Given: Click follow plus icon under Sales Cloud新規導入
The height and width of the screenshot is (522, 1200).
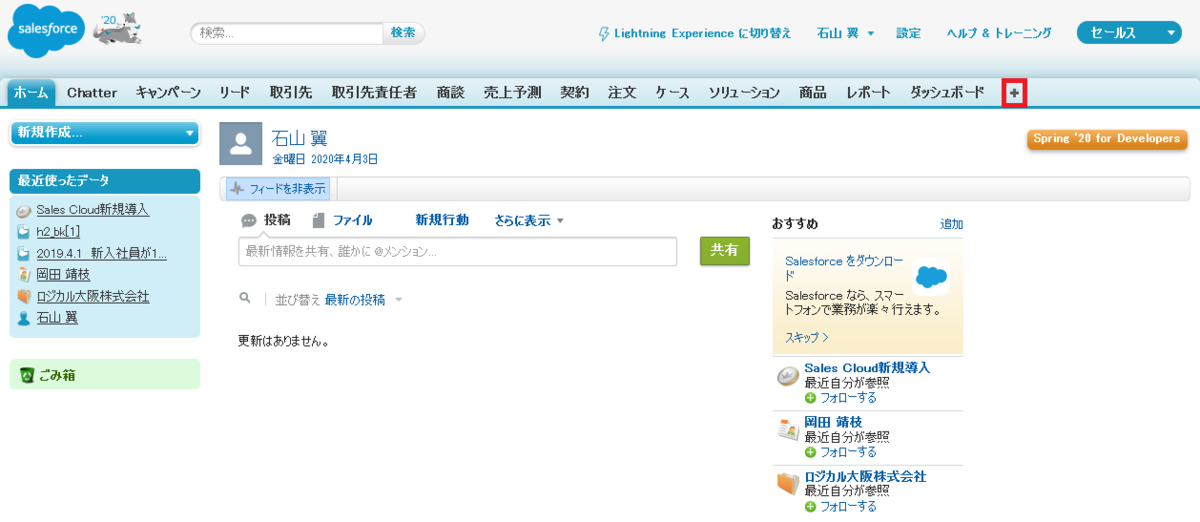Looking at the screenshot, I should click(810, 398).
